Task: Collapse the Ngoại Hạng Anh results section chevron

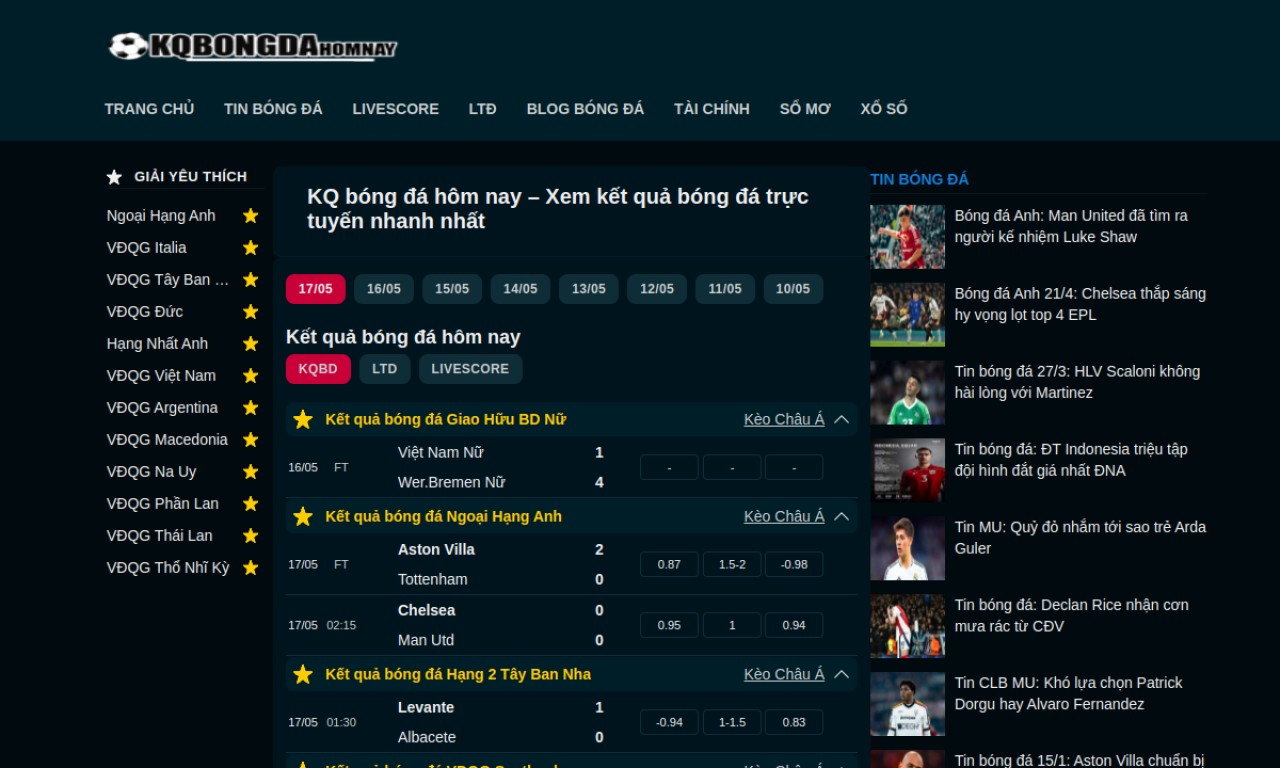Action: click(x=841, y=516)
